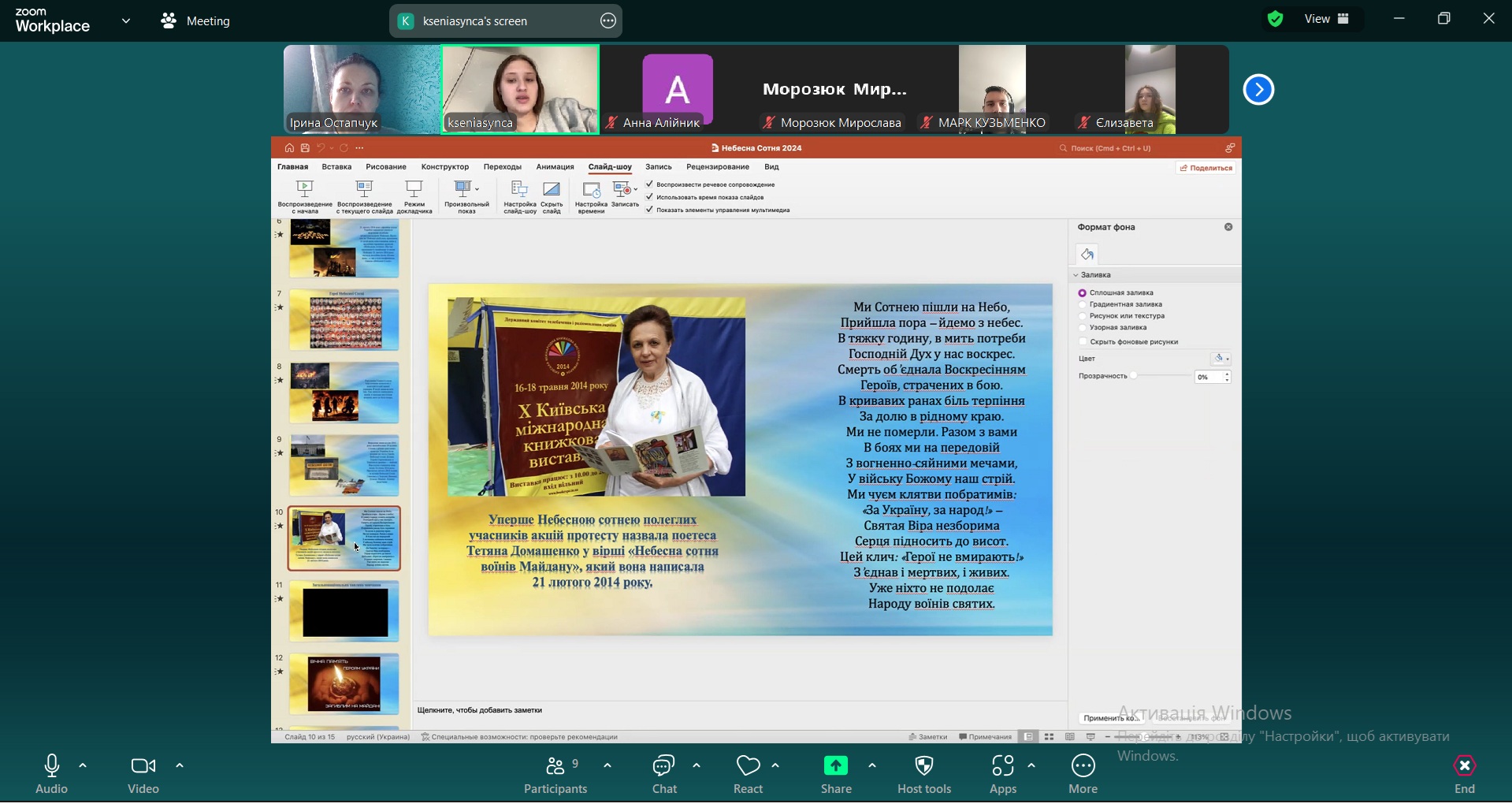Click PowerPoint home icon in title bar
This screenshot has width=1512, height=804.
[289, 148]
